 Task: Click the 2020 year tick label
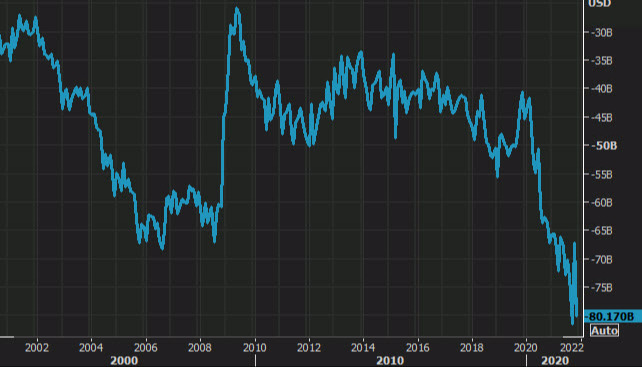coord(526,348)
